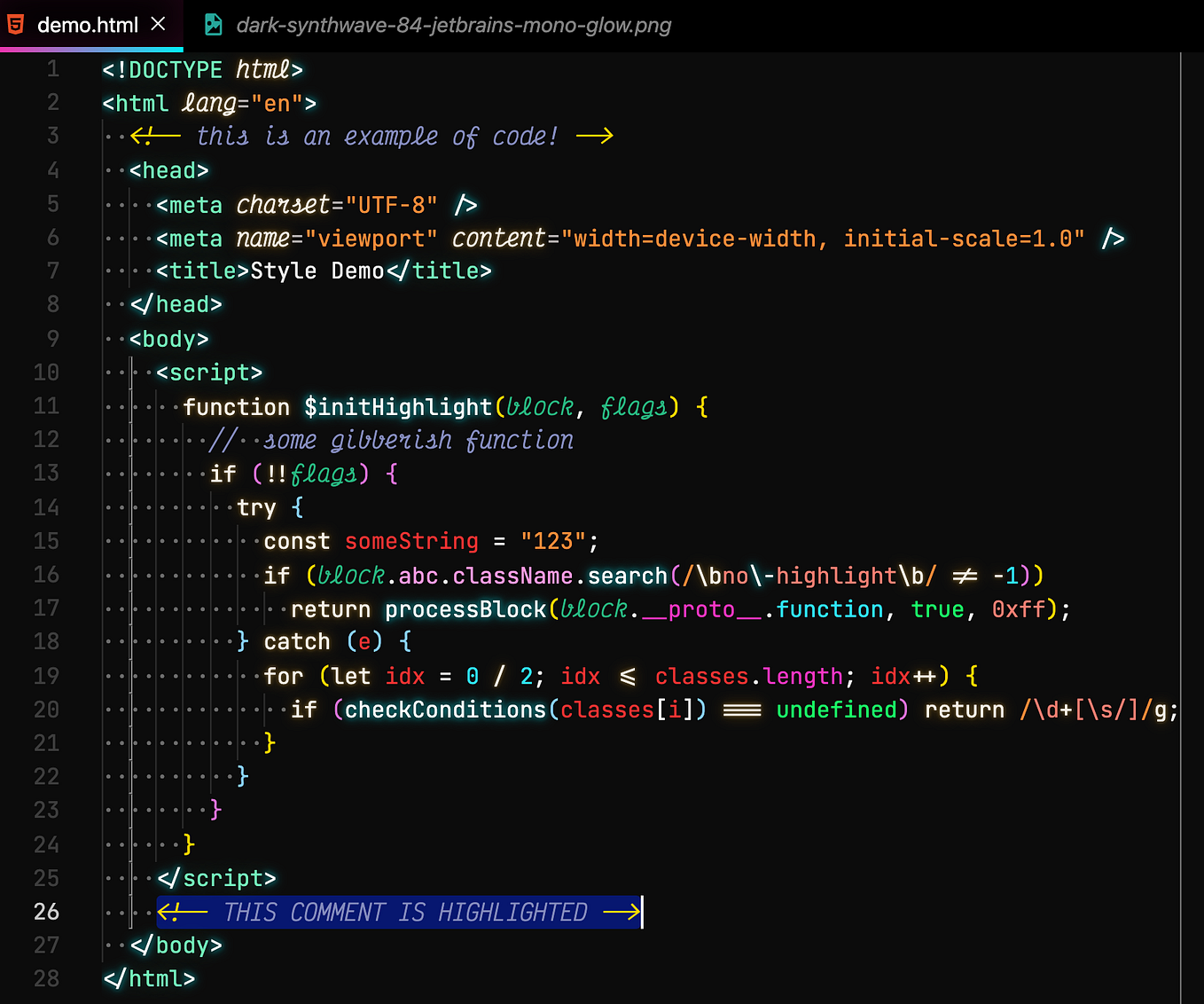Switch to the dark-synthwave-84 png tab
The width and height of the screenshot is (1204, 1004).
click(452, 25)
